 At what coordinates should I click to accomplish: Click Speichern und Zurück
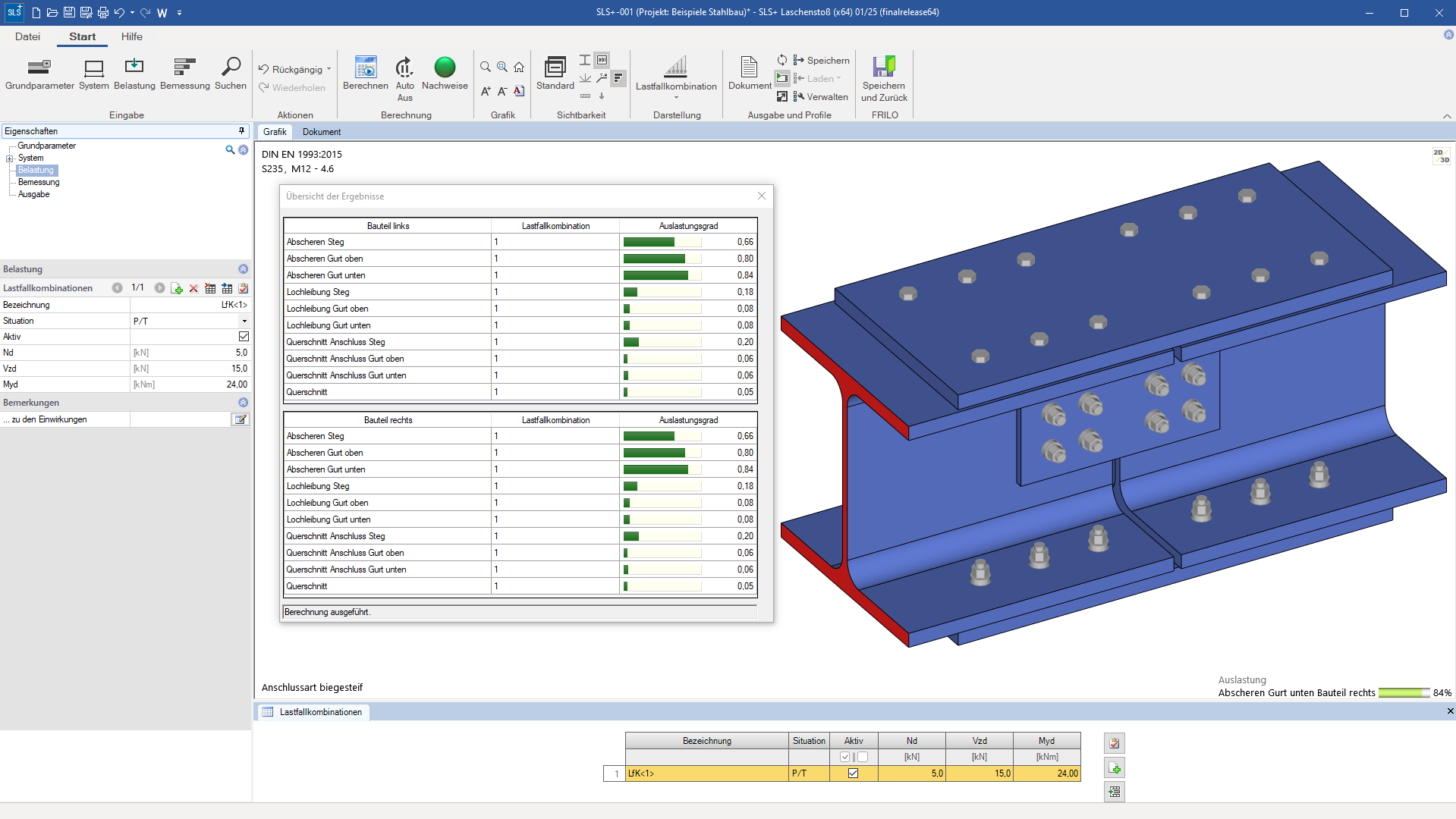(884, 78)
